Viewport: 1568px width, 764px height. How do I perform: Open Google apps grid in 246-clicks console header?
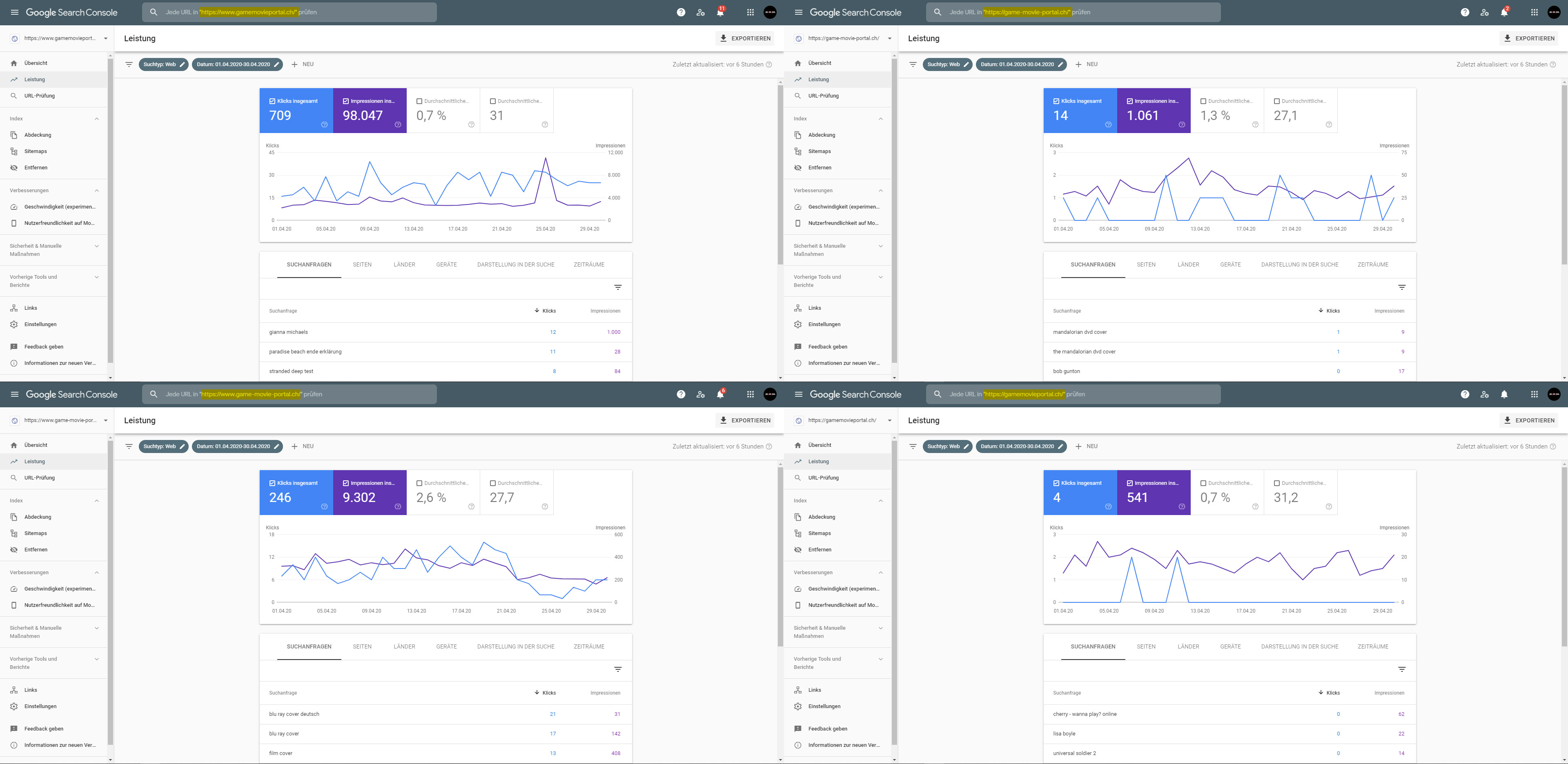751,394
